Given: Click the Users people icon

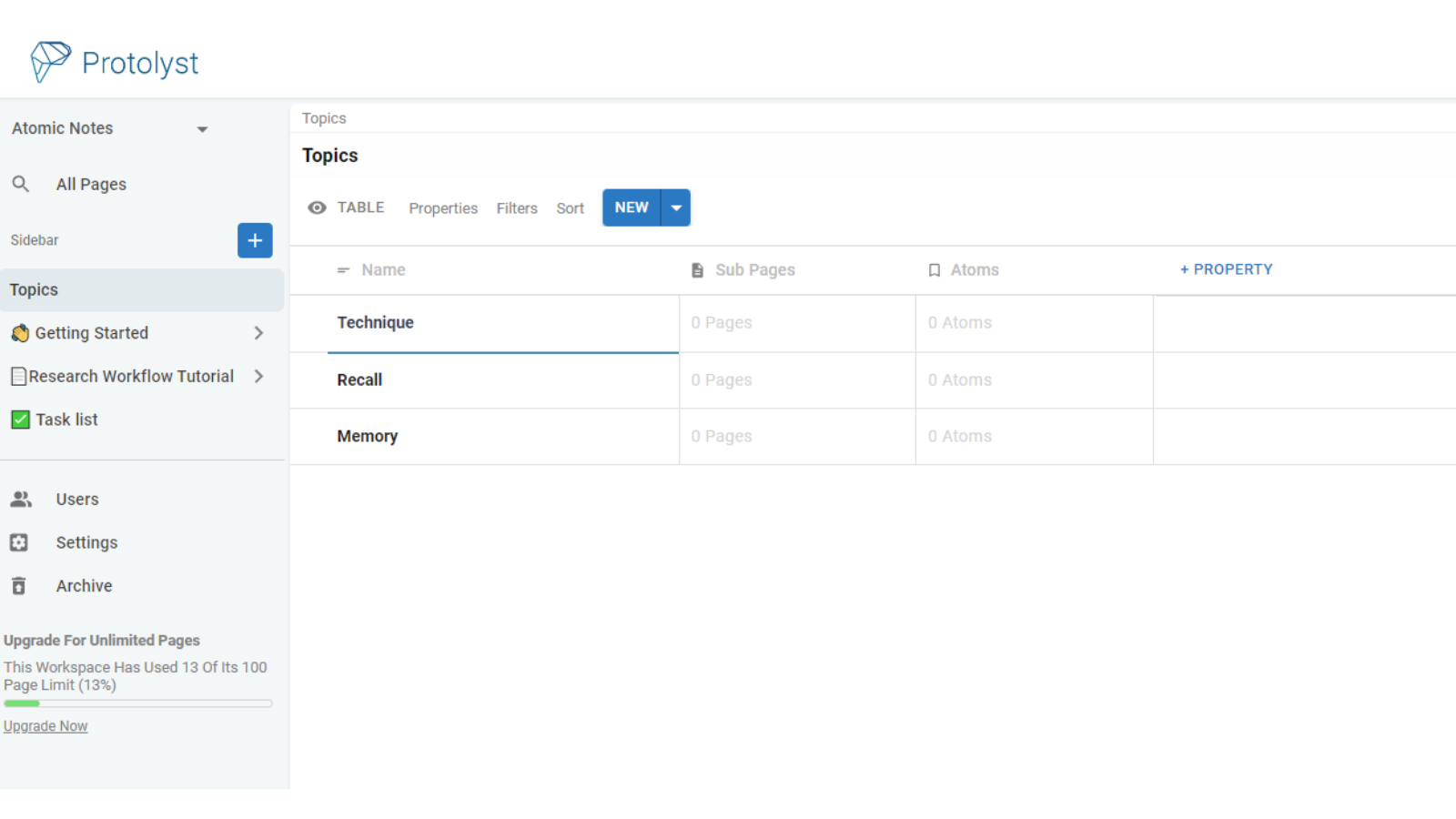Looking at the screenshot, I should click(x=21, y=499).
